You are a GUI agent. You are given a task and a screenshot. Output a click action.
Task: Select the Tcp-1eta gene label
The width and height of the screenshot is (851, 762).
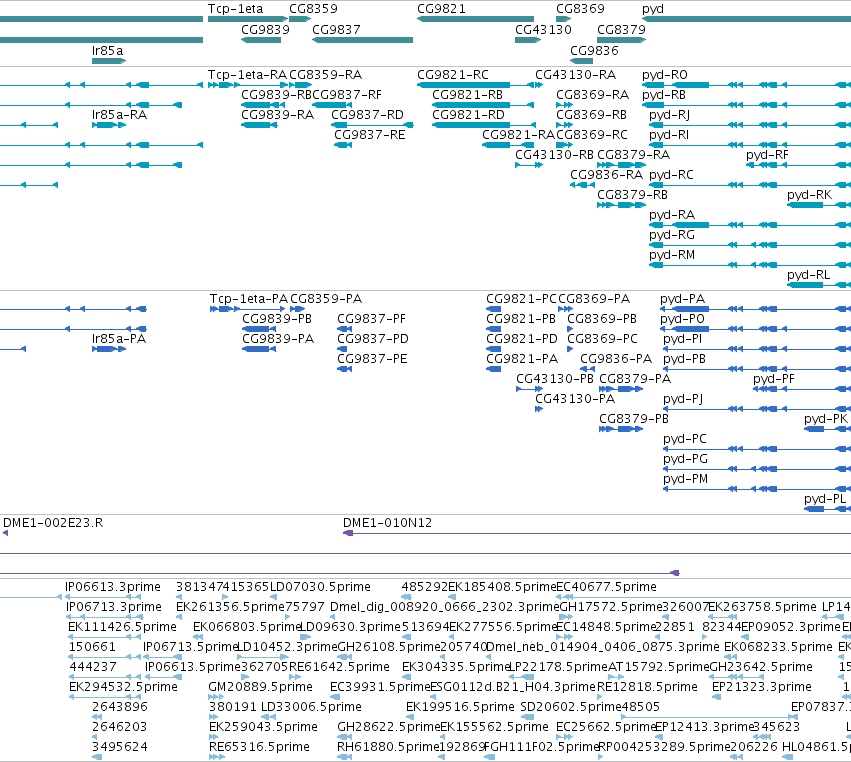tap(235, 9)
